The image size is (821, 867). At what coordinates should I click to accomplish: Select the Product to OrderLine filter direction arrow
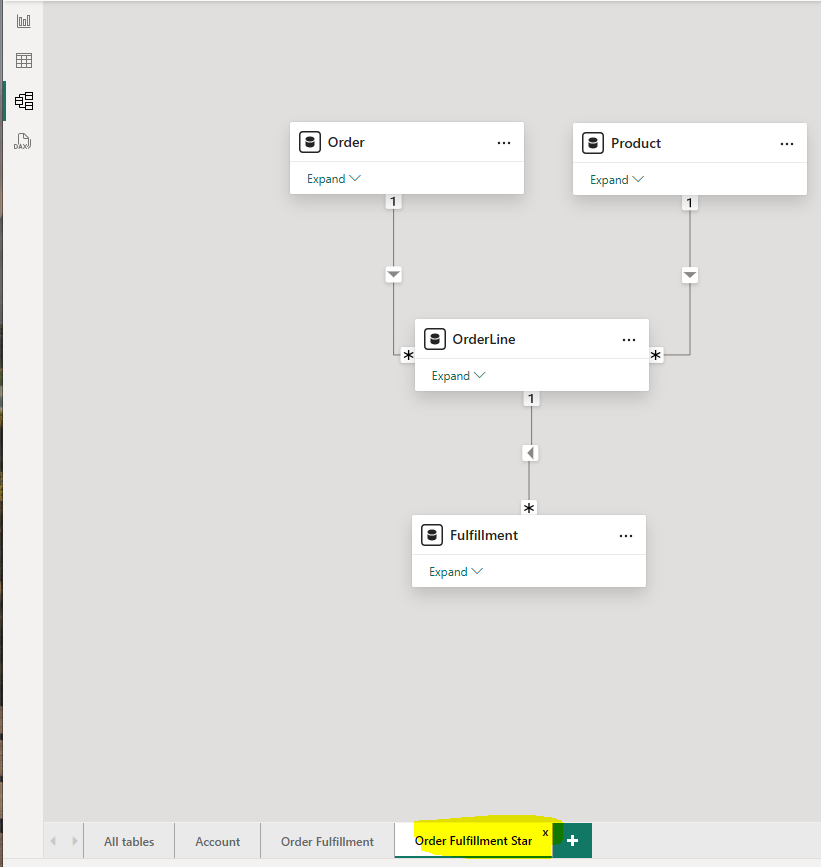click(689, 275)
